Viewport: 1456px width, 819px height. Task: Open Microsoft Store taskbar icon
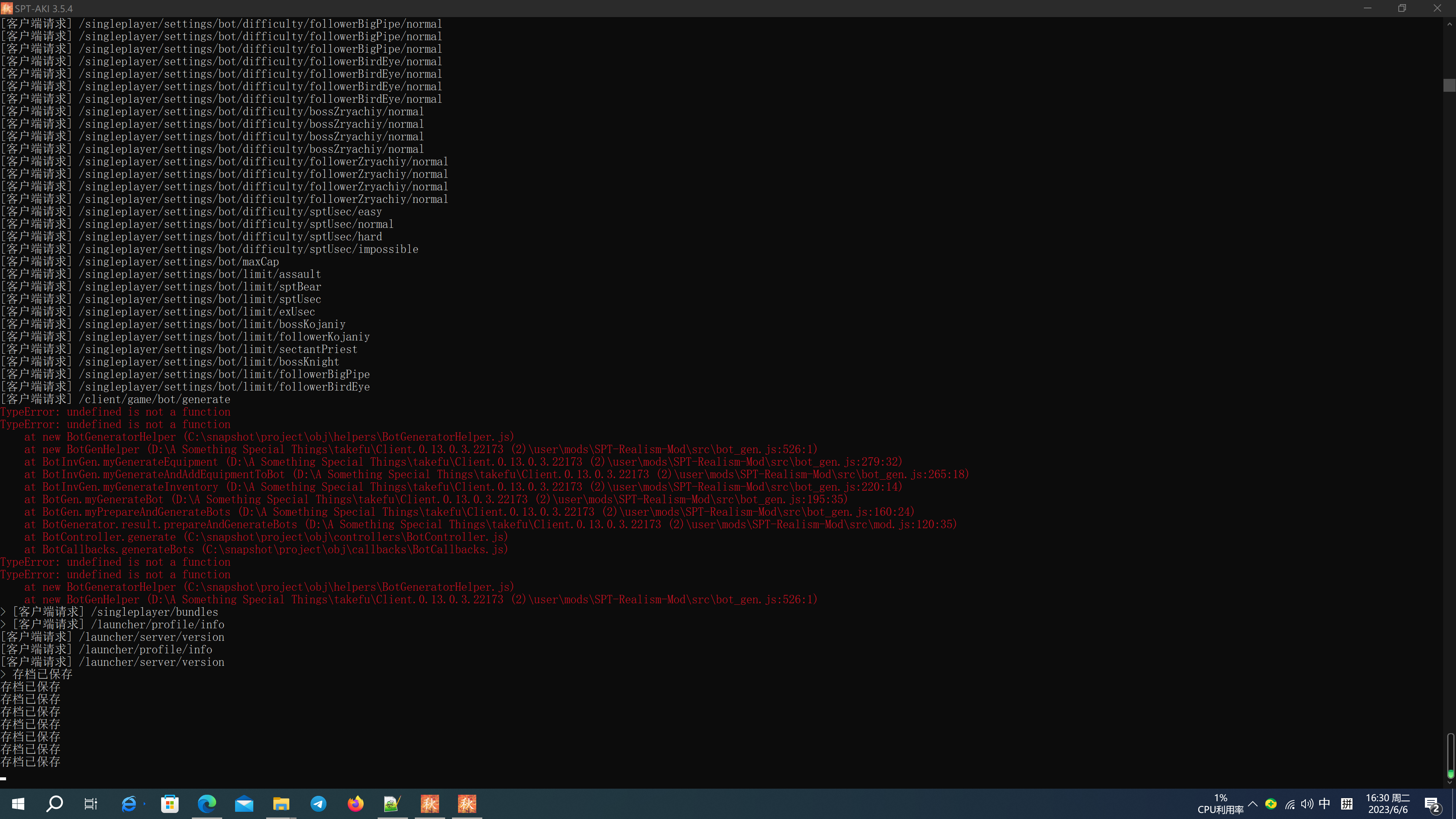(169, 804)
